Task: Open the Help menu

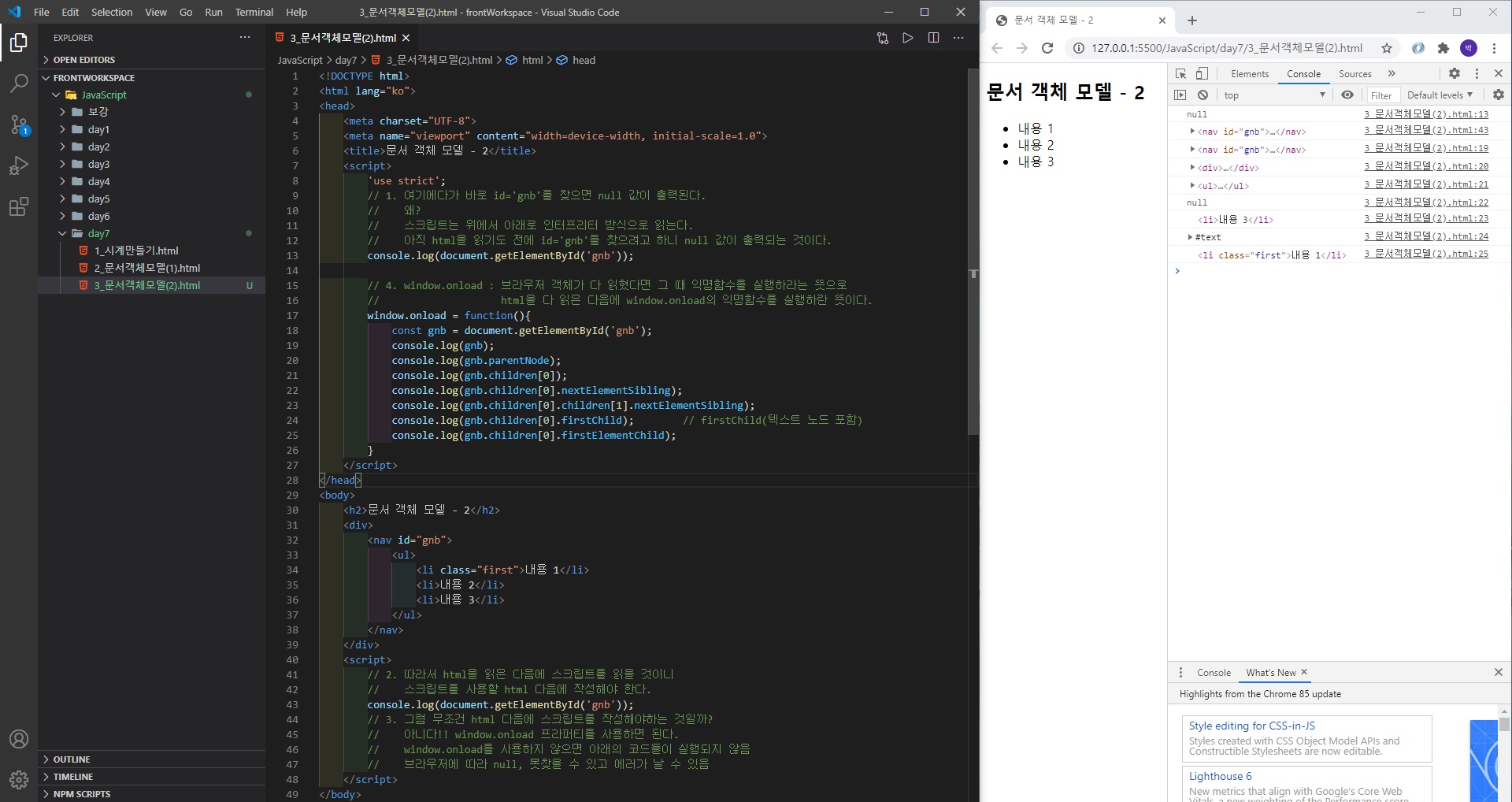Action: pos(296,12)
